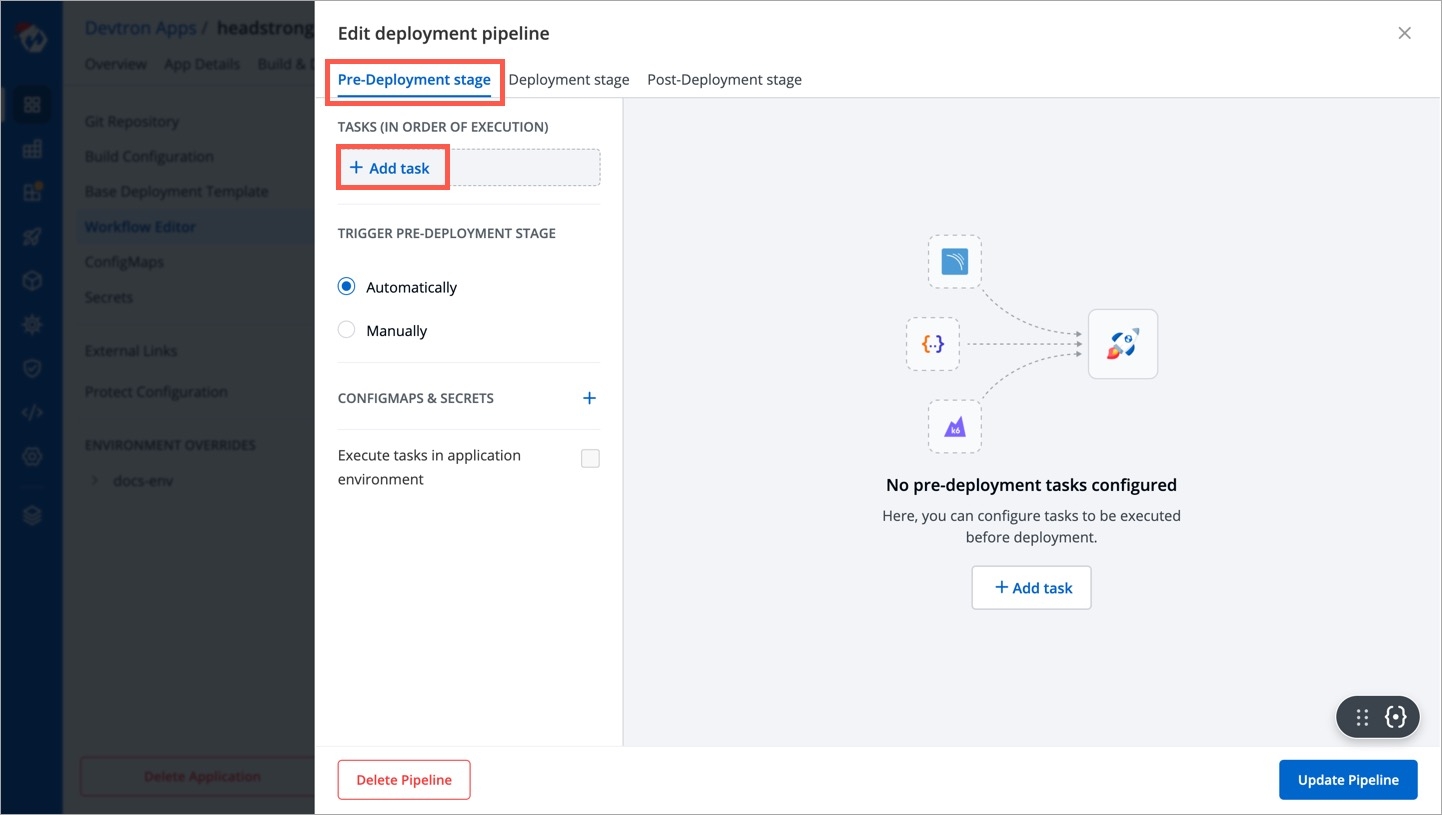Click the red Delete Pipeline button

point(404,780)
